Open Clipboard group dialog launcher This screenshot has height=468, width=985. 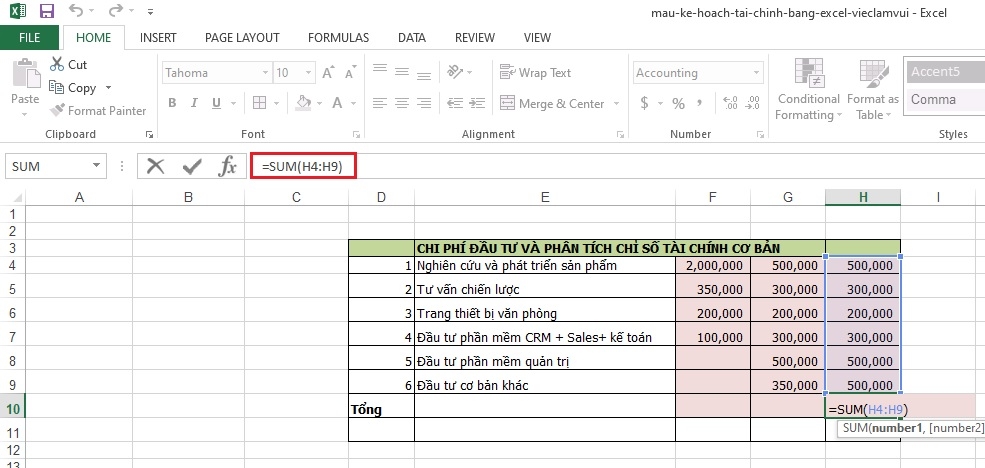[x=150, y=134]
